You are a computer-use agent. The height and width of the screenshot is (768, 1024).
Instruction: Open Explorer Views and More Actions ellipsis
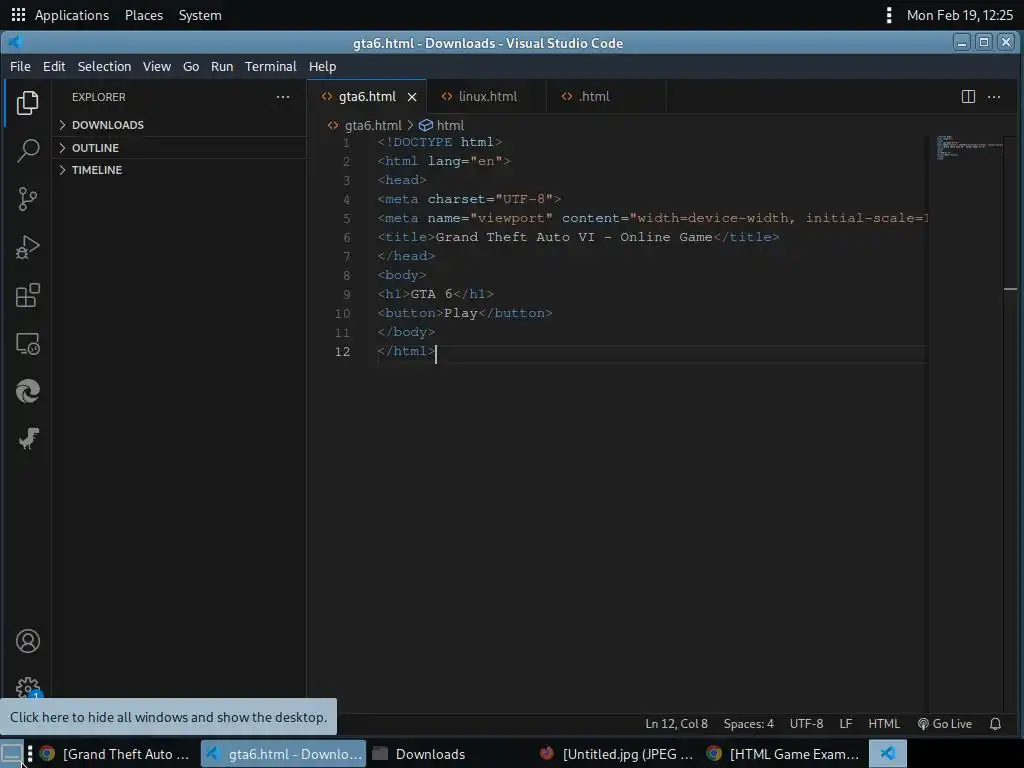click(283, 97)
